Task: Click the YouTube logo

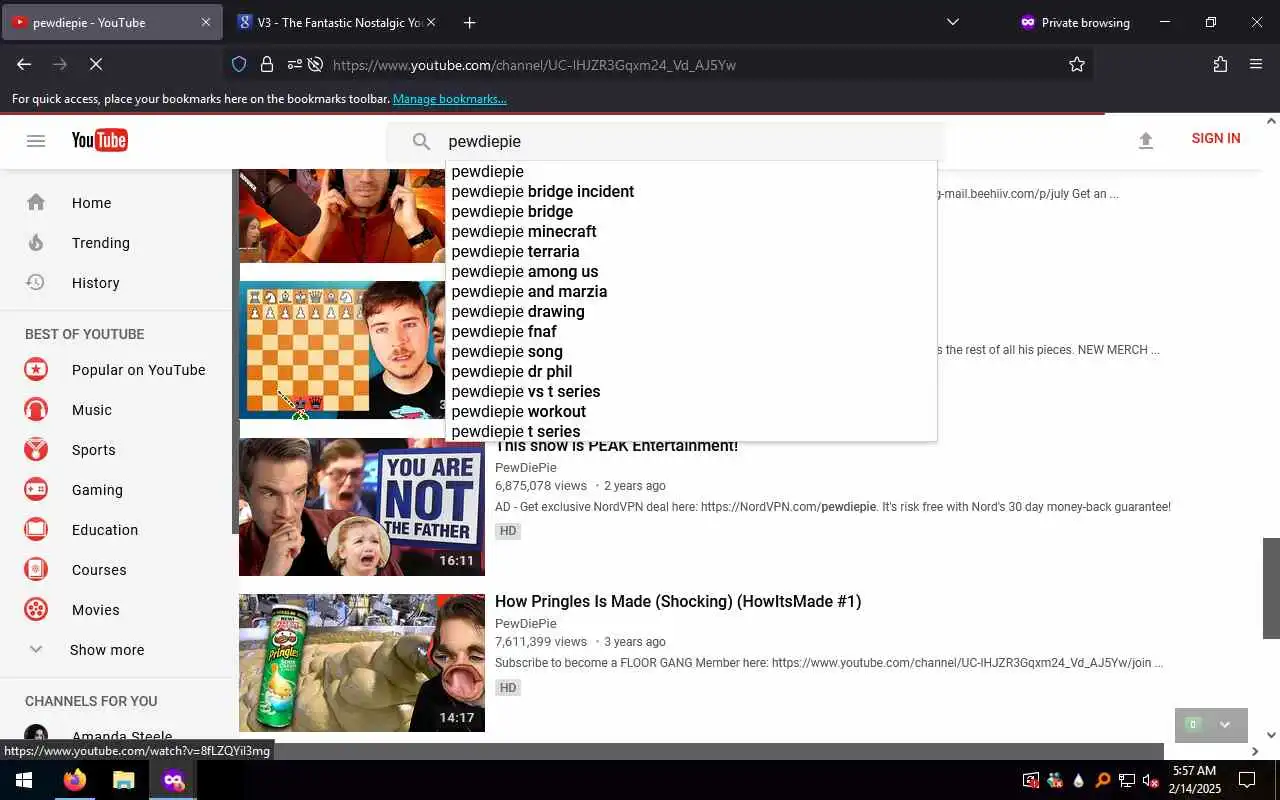Action: click(99, 140)
